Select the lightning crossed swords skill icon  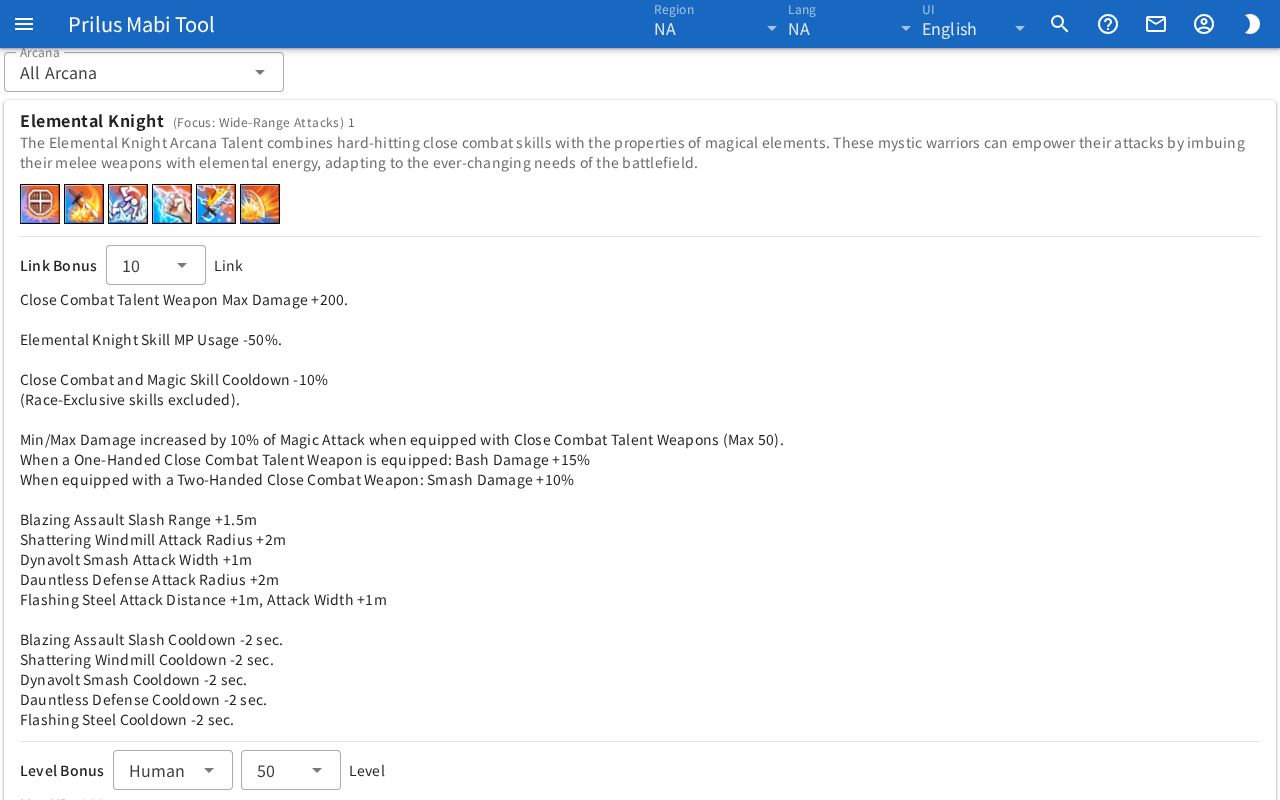click(x=216, y=204)
